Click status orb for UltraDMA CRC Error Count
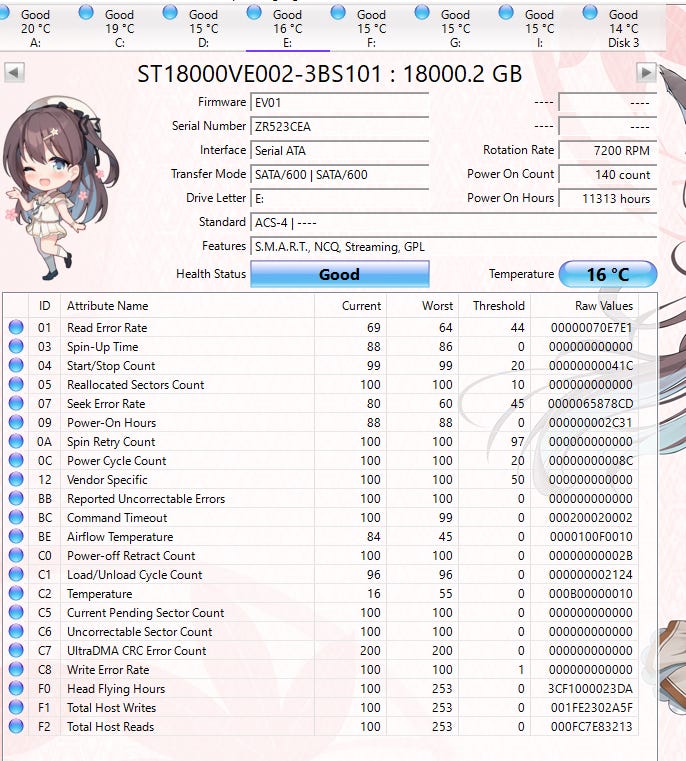686x761 pixels. 16,650
